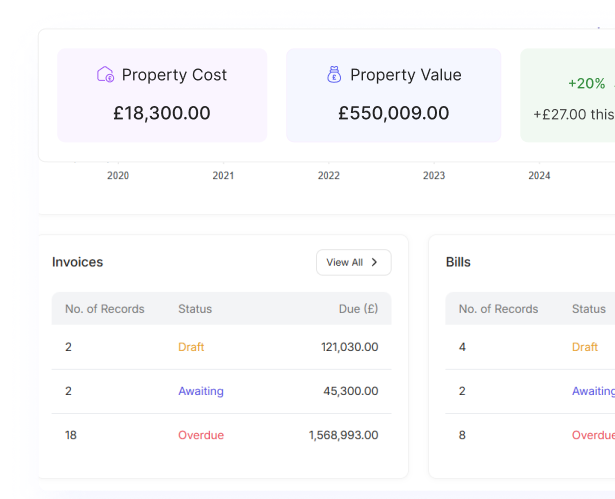Image resolution: width=615 pixels, height=499 pixels.
Task: Click the Property Value money bag icon
Action: (x=334, y=74)
